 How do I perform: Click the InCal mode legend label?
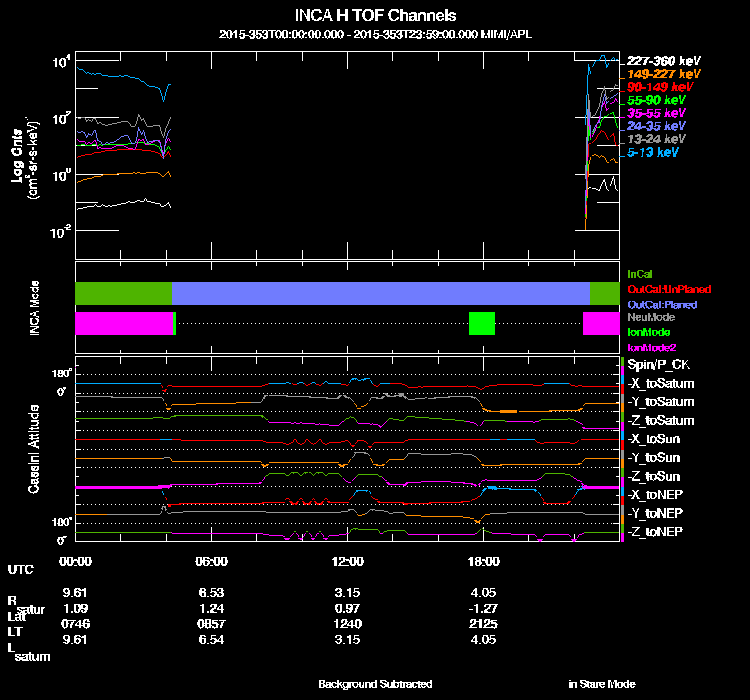[640, 274]
